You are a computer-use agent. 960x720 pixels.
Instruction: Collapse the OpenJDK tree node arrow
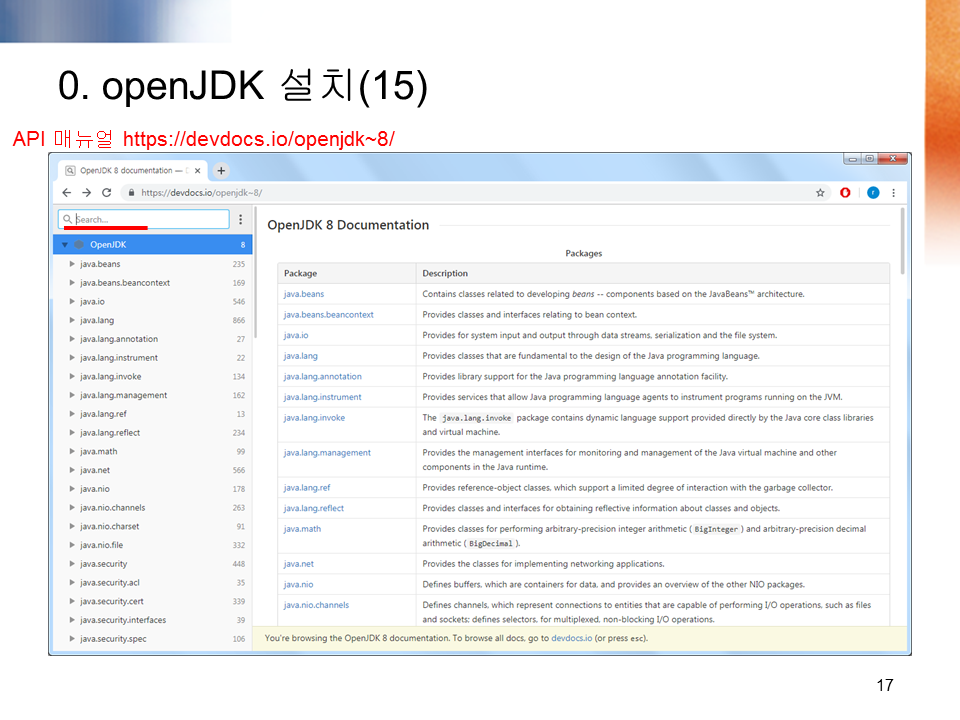[x=65, y=245]
